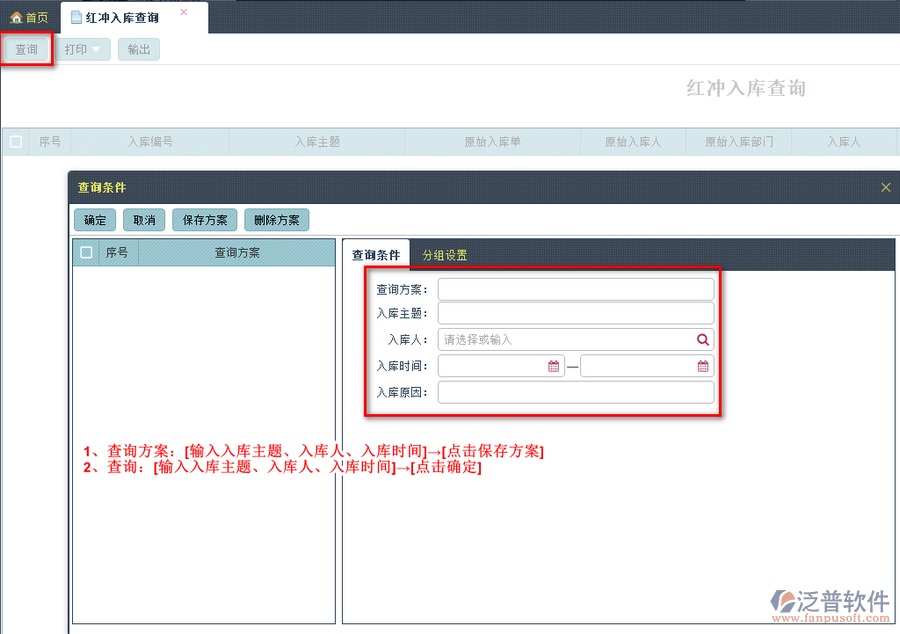Open calendar picker for 入库时间 end date
900x634 pixels.
tap(703, 366)
